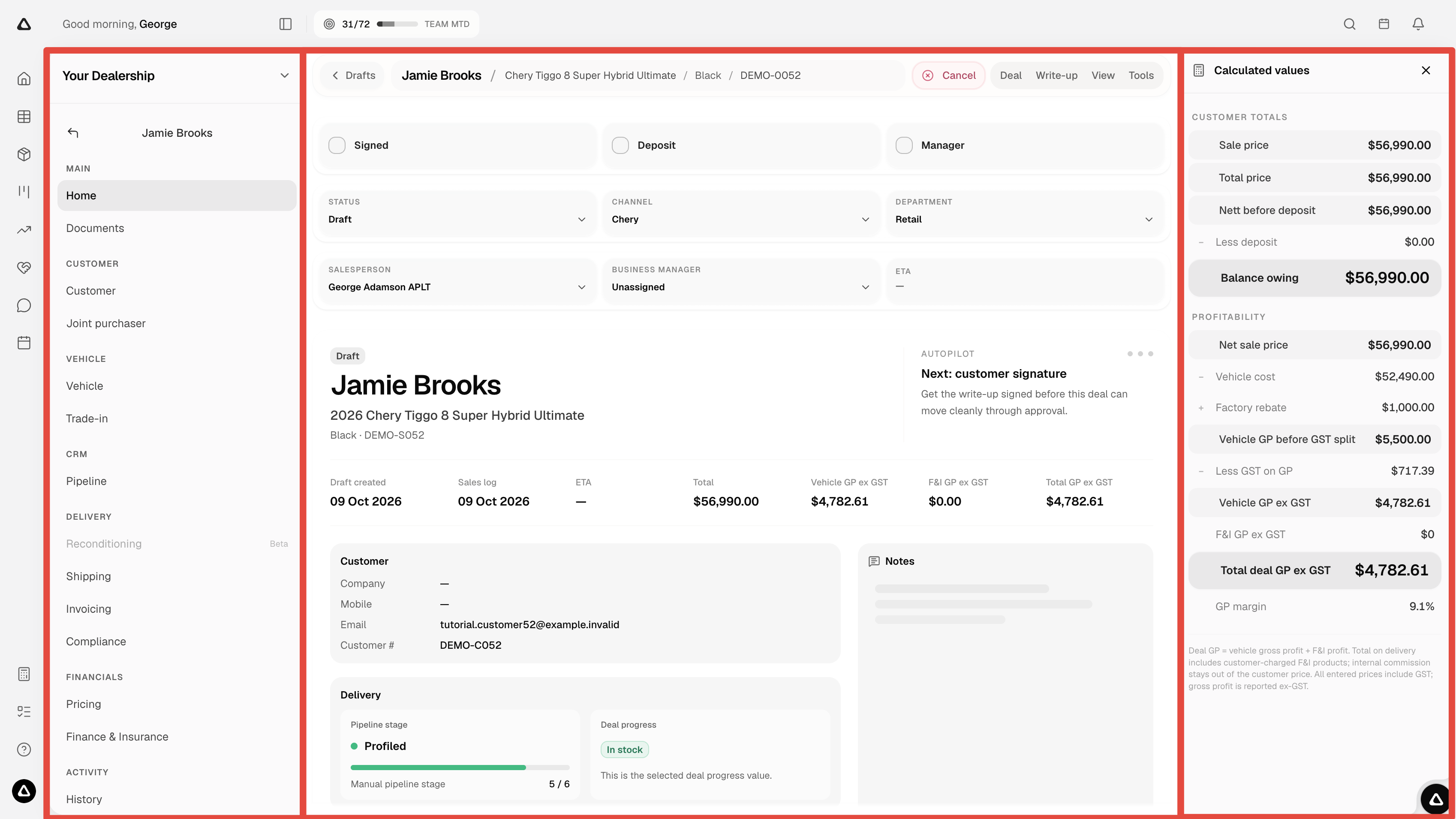
Task: Click Balance owing $56,990.00 row
Action: [1315, 277]
